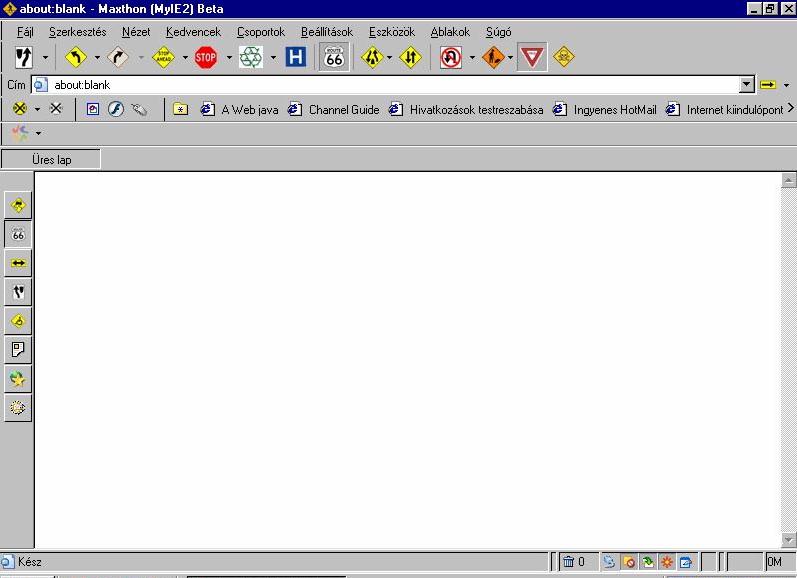797x578 pixels.
Task: Open dropdown beside divided-road sign
Action: pyautogui.click(x=389, y=57)
